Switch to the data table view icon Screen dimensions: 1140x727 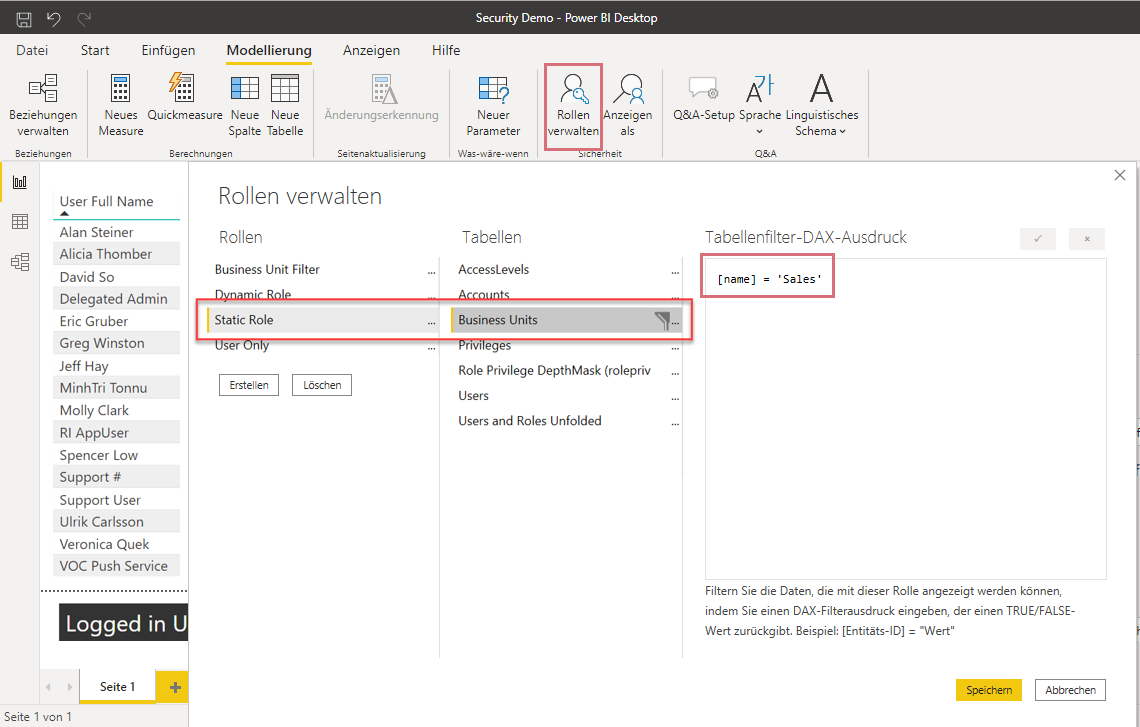20,222
